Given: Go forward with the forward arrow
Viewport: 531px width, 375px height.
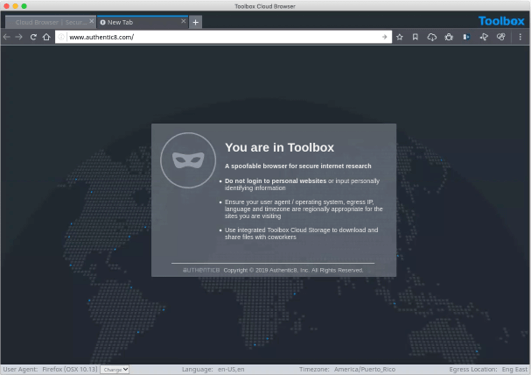Looking at the screenshot, I should tap(19, 37).
